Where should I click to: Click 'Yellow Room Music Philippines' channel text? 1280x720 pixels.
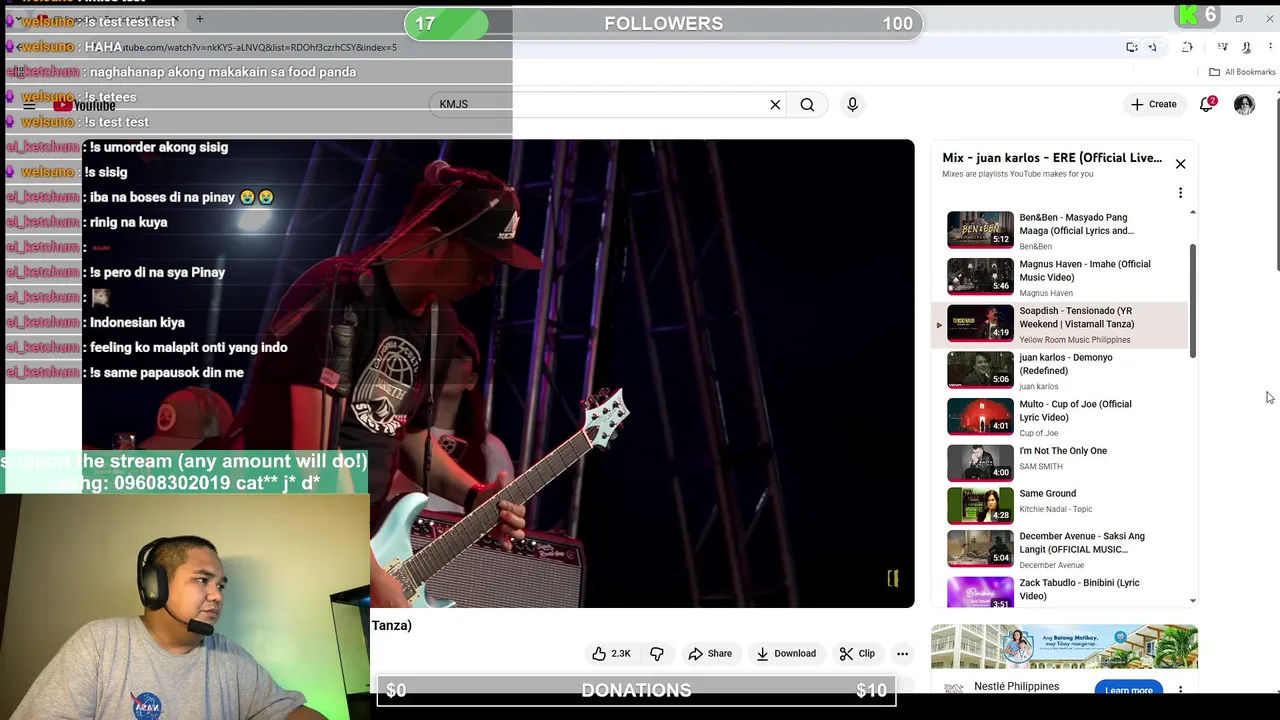tap(1074, 340)
